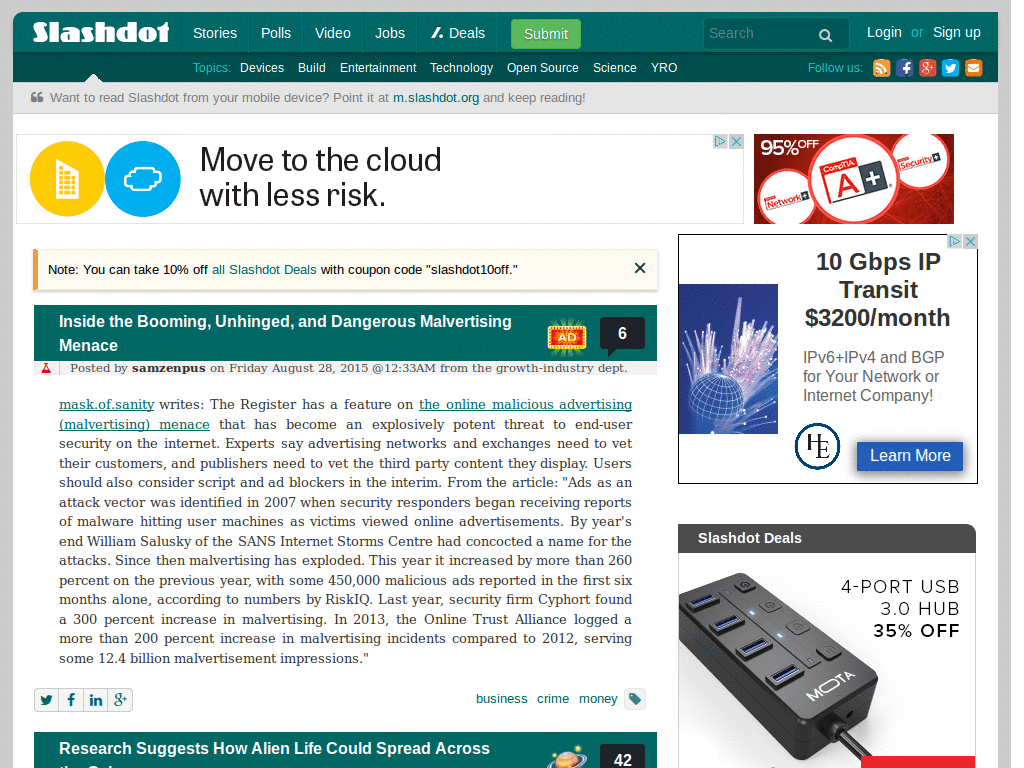Click inside the Search field
The image size is (1024, 768).
click(760, 33)
